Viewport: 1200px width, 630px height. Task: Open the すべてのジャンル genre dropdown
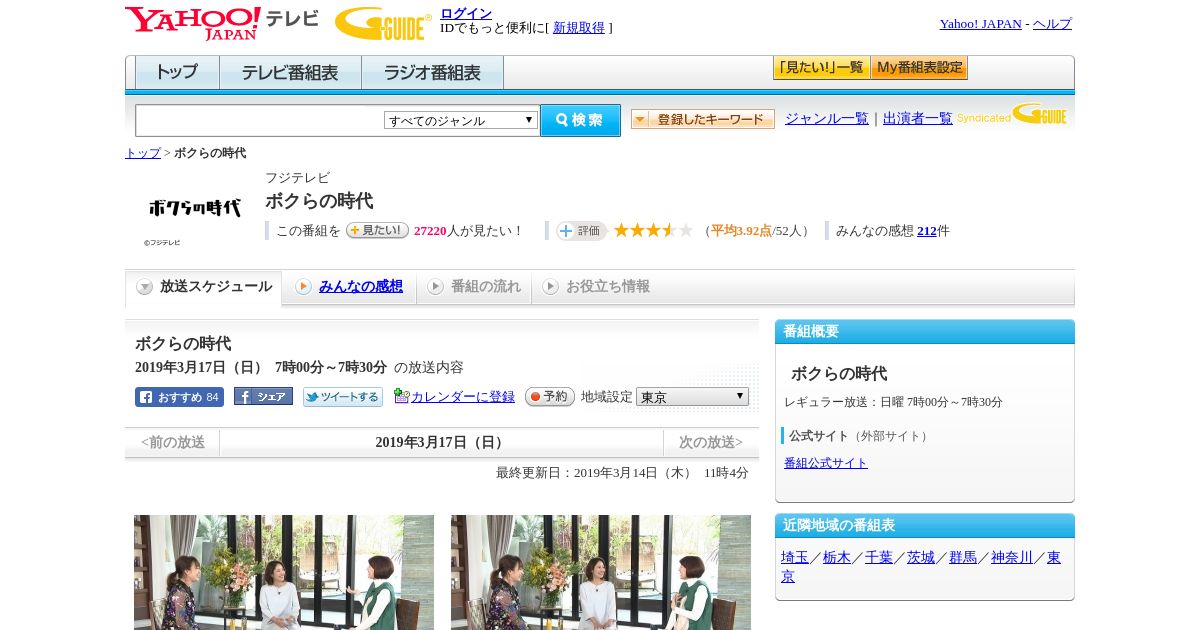point(461,120)
